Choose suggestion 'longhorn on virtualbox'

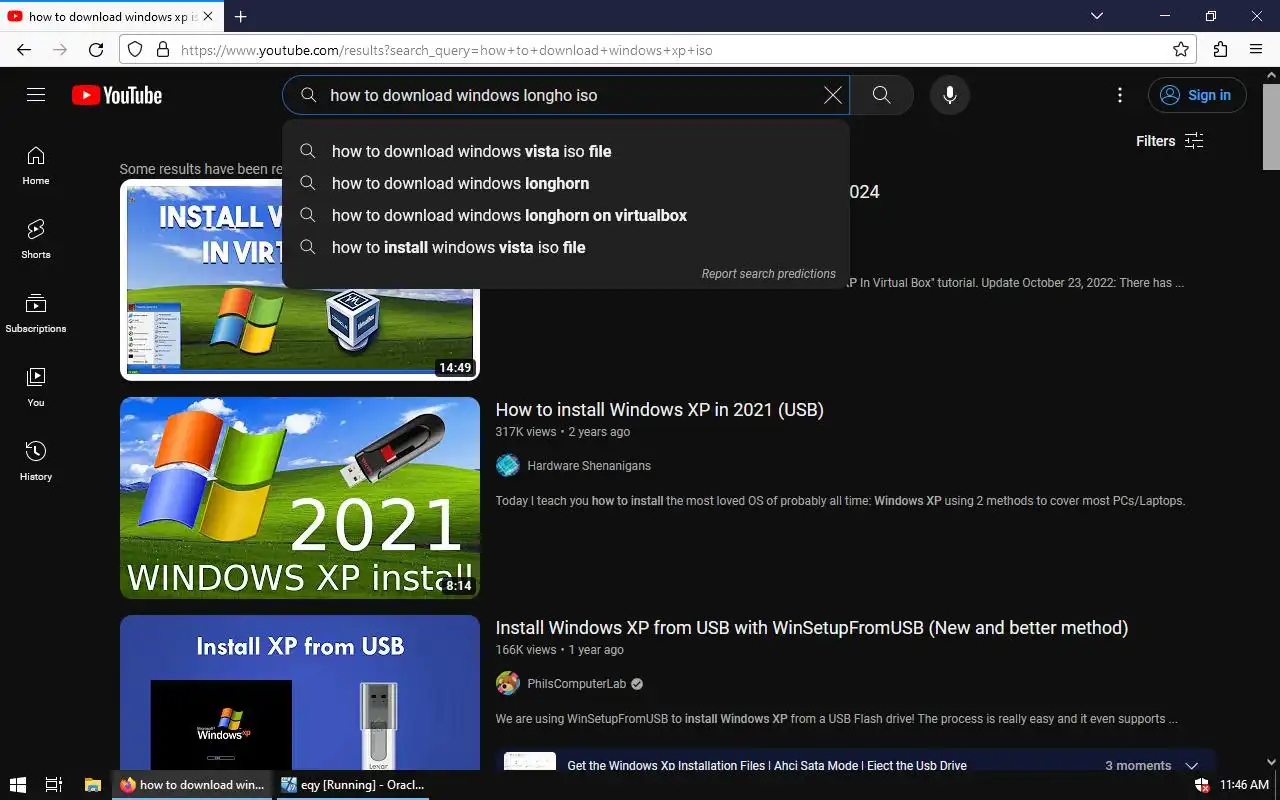pos(566,215)
